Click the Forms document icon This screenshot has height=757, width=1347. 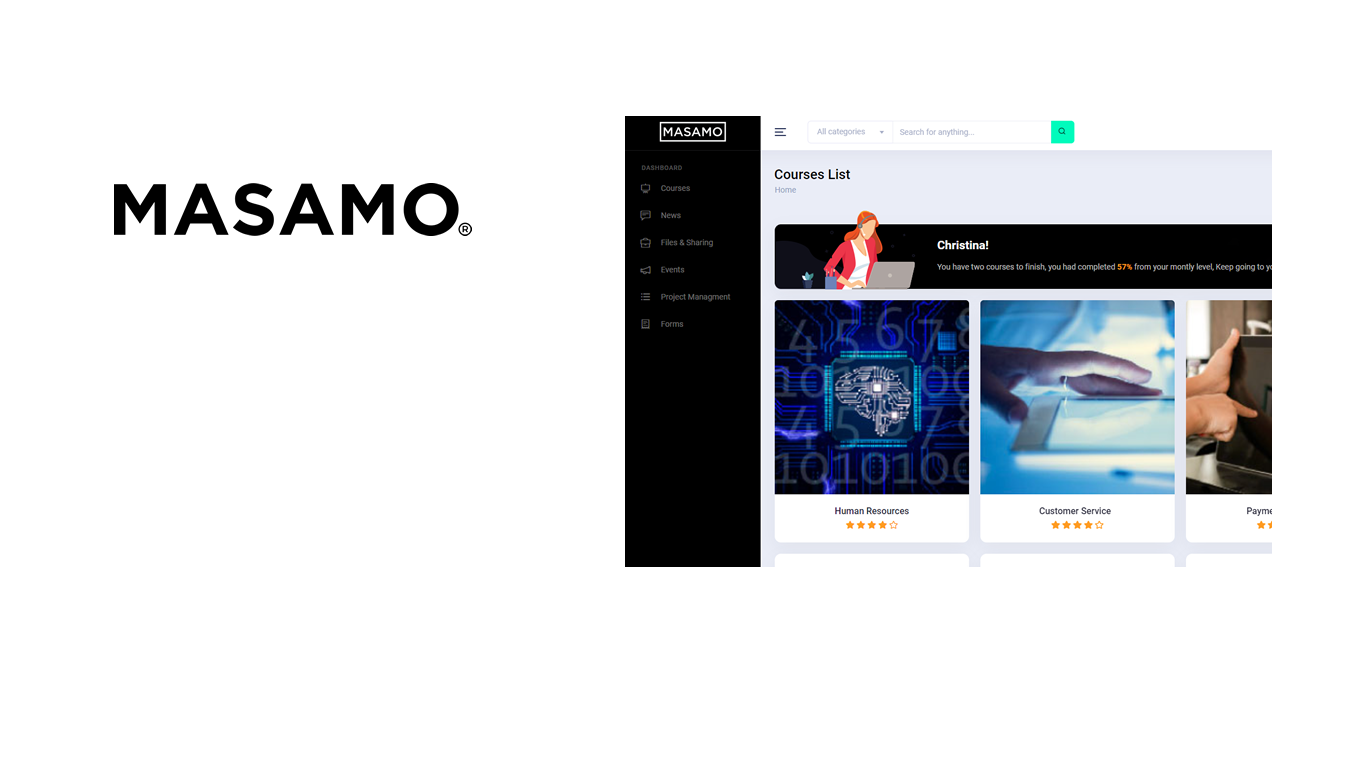(x=645, y=324)
